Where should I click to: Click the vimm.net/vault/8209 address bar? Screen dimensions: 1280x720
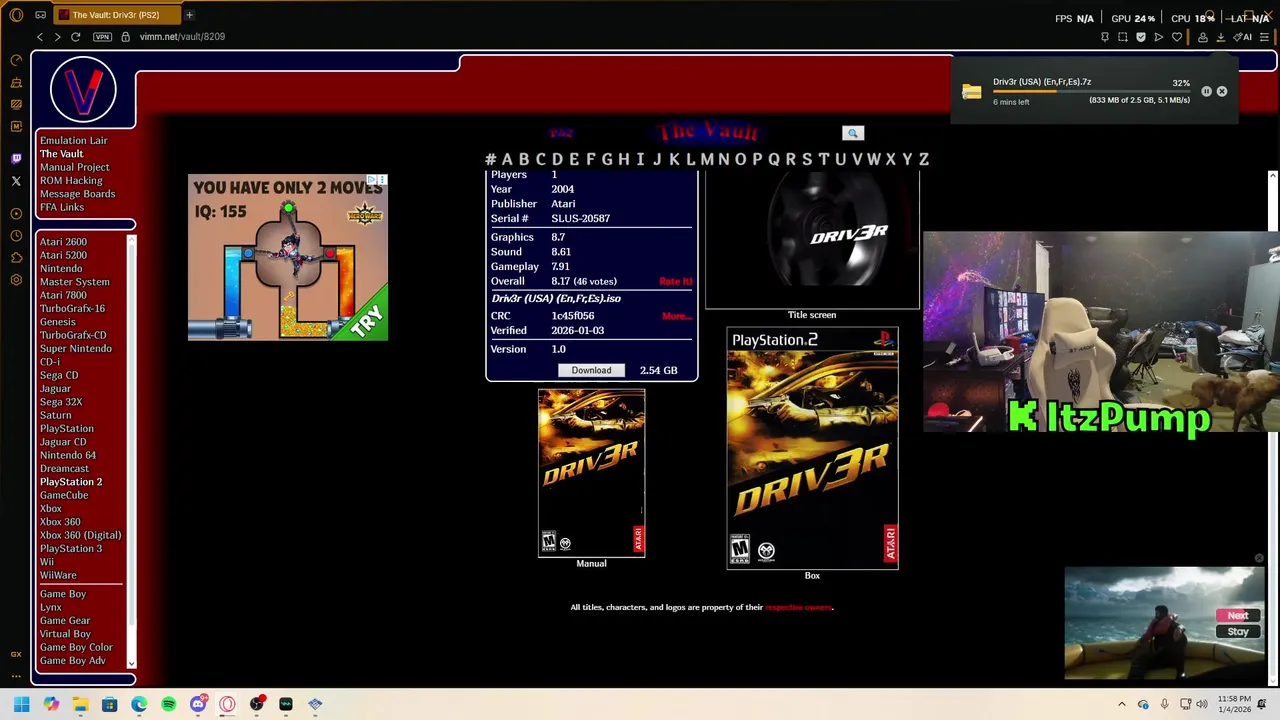click(x=182, y=37)
